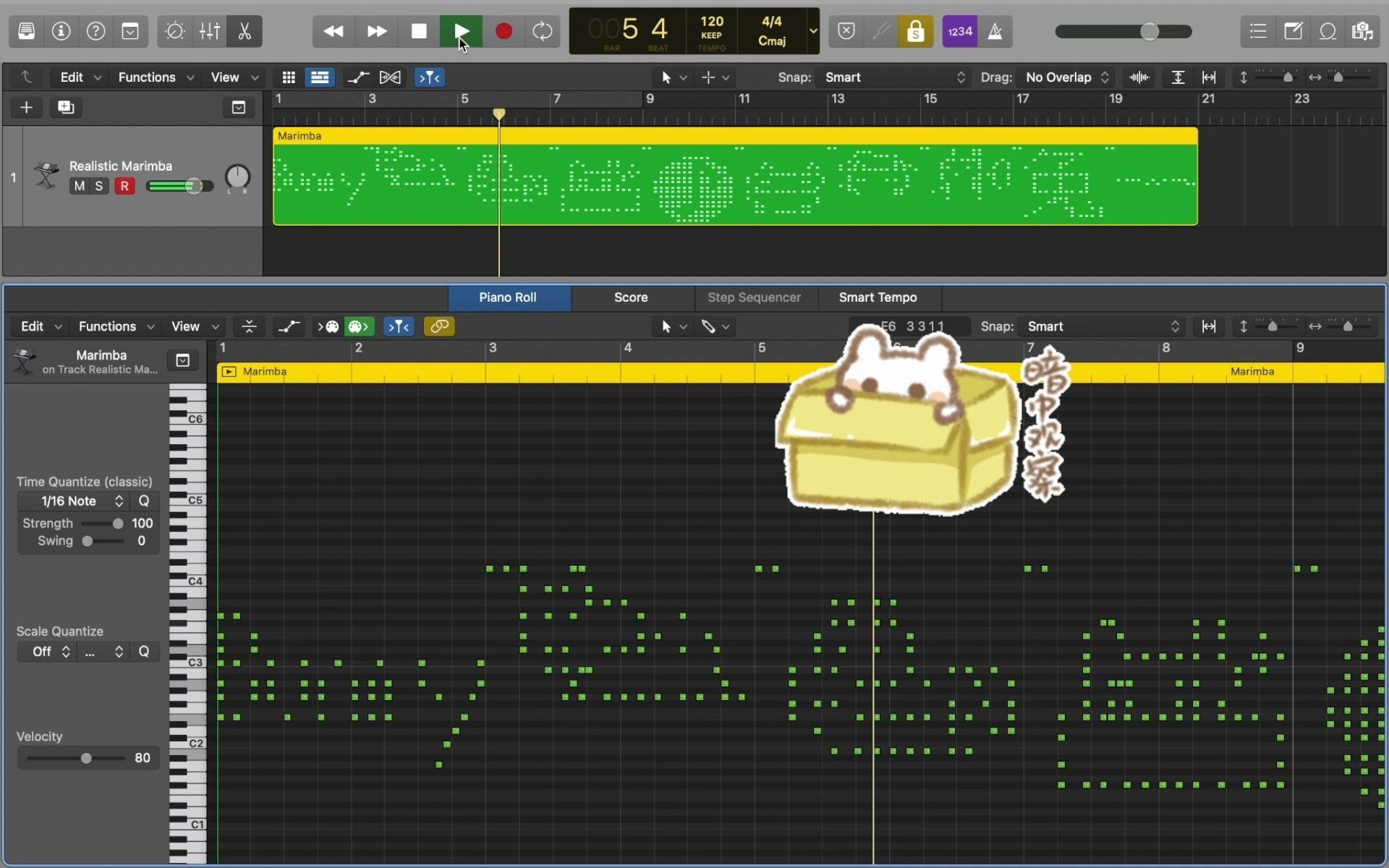Toggle the Replace mode button
The image size is (1389, 868).
click(846, 31)
